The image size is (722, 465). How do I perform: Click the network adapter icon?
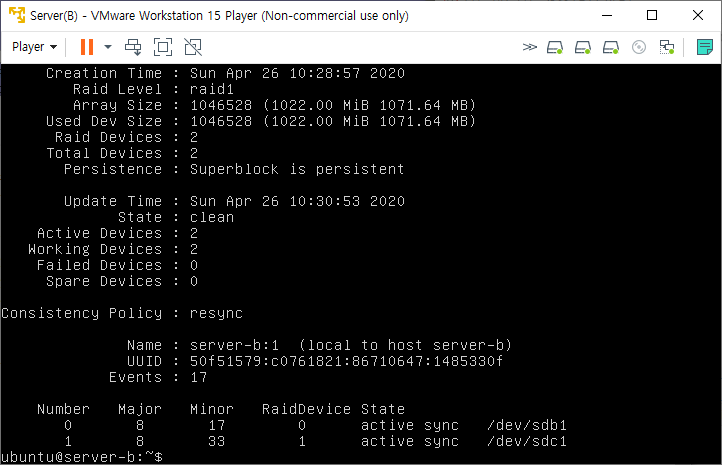tap(667, 47)
